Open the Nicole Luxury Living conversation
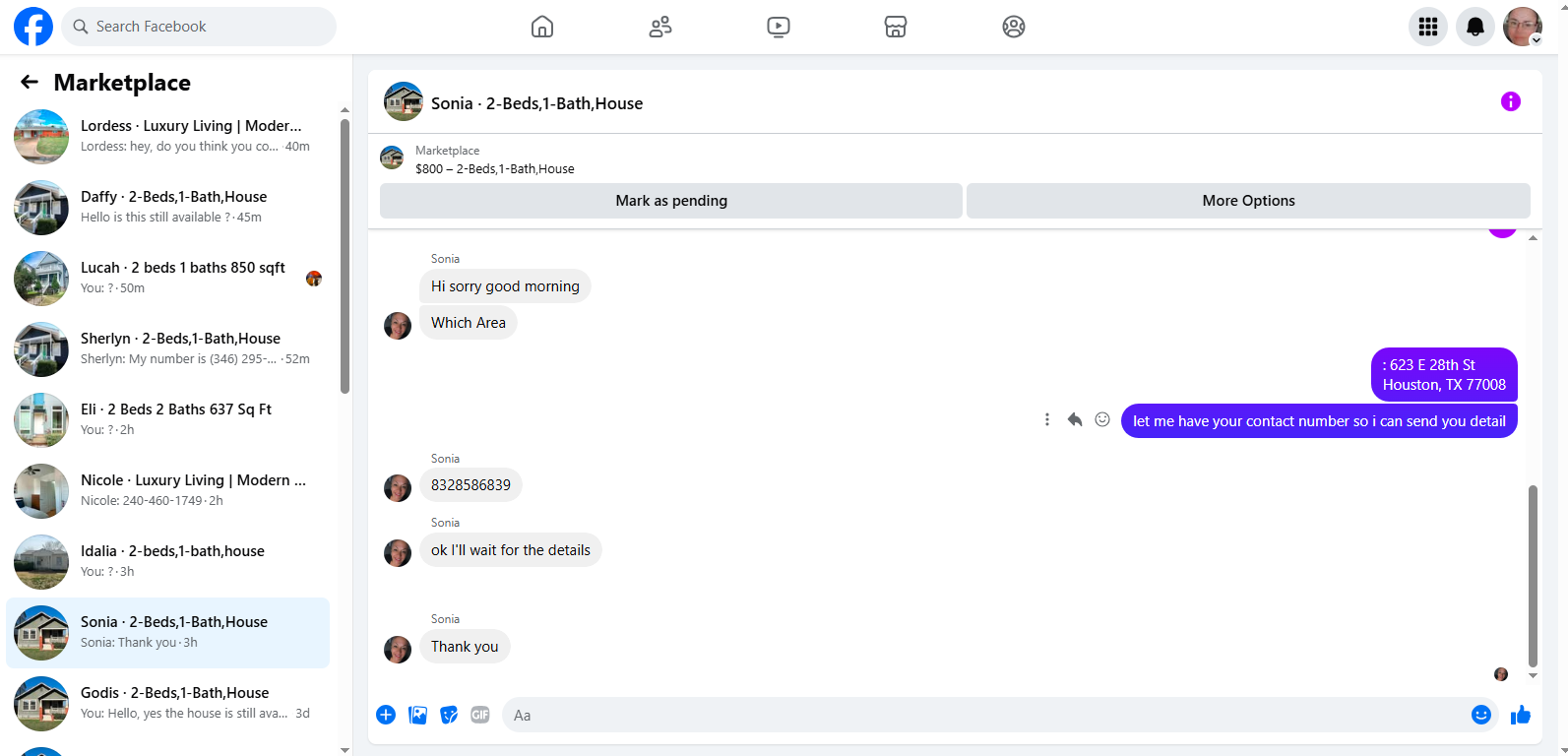 (x=167, y=491)
